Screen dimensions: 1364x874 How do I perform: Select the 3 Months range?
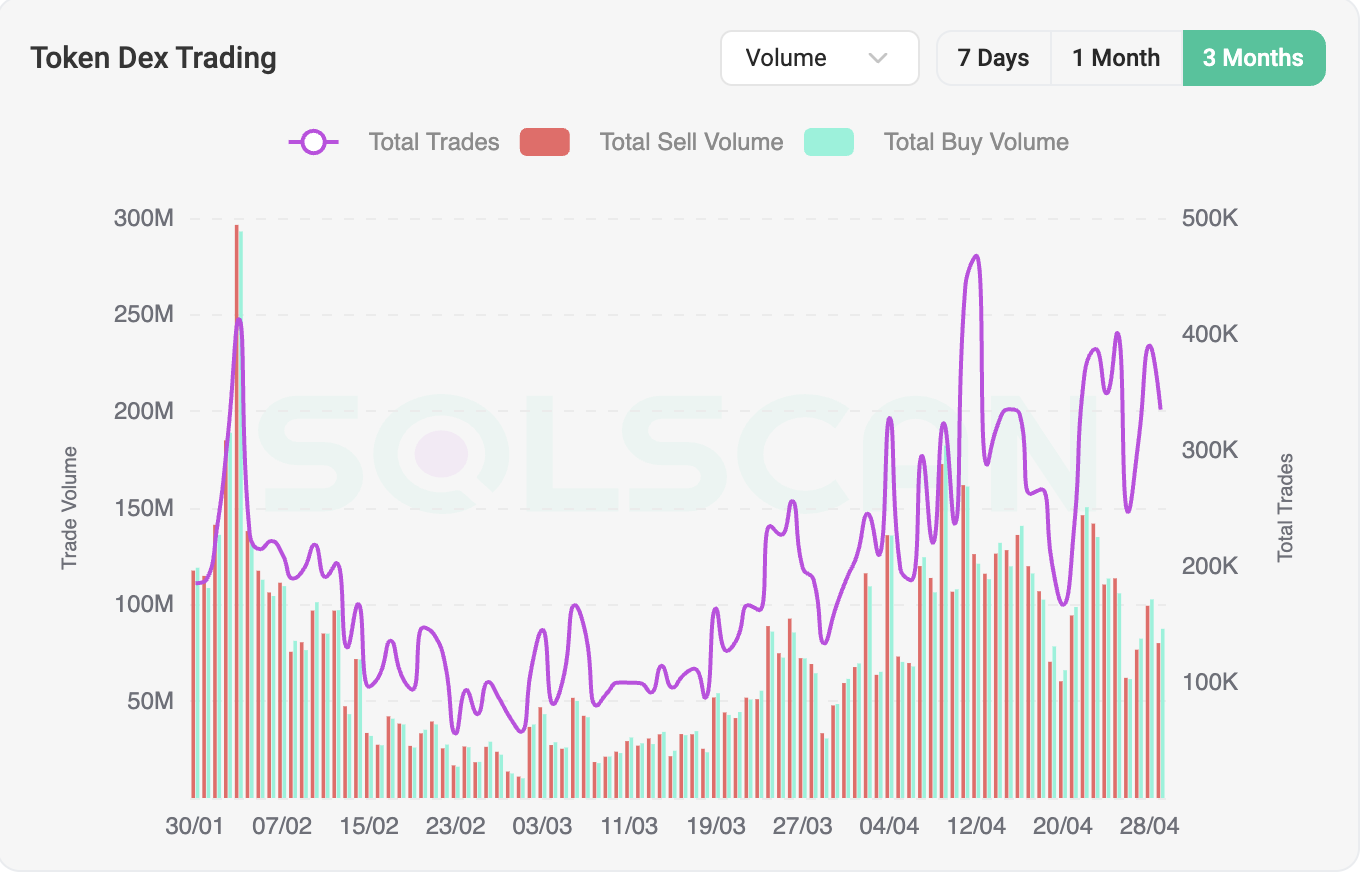[x=1253, y=58]
